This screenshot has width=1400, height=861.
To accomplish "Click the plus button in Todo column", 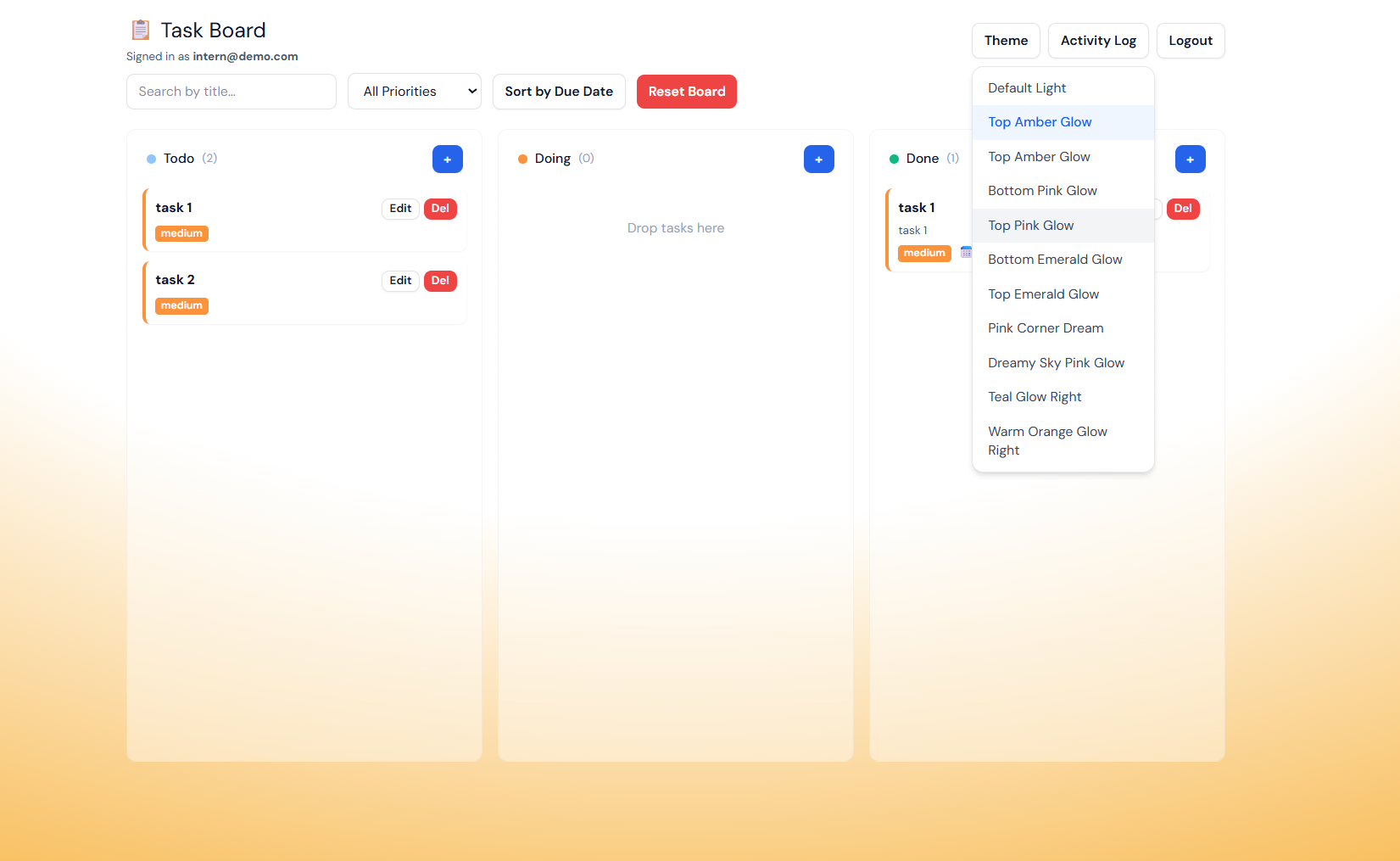I will click(447, 159).
